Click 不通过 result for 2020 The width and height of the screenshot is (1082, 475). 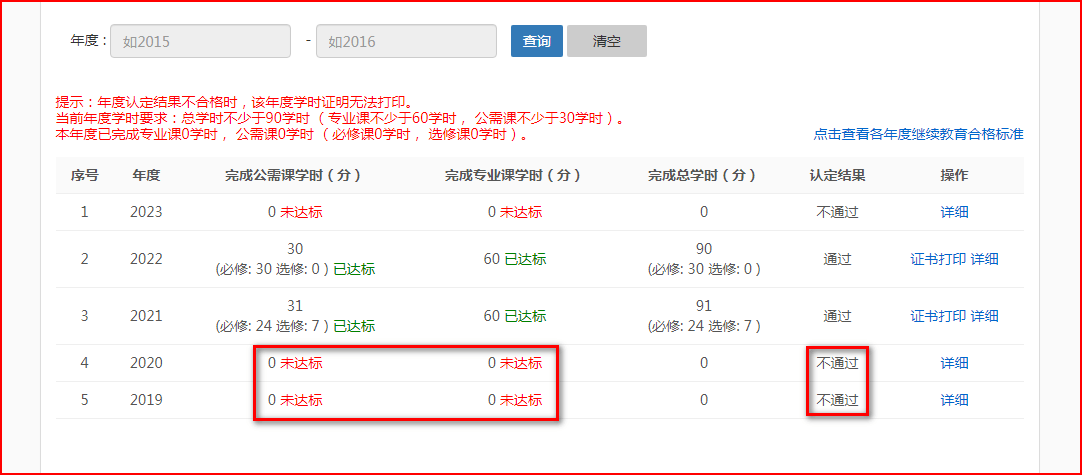point(837,362)
